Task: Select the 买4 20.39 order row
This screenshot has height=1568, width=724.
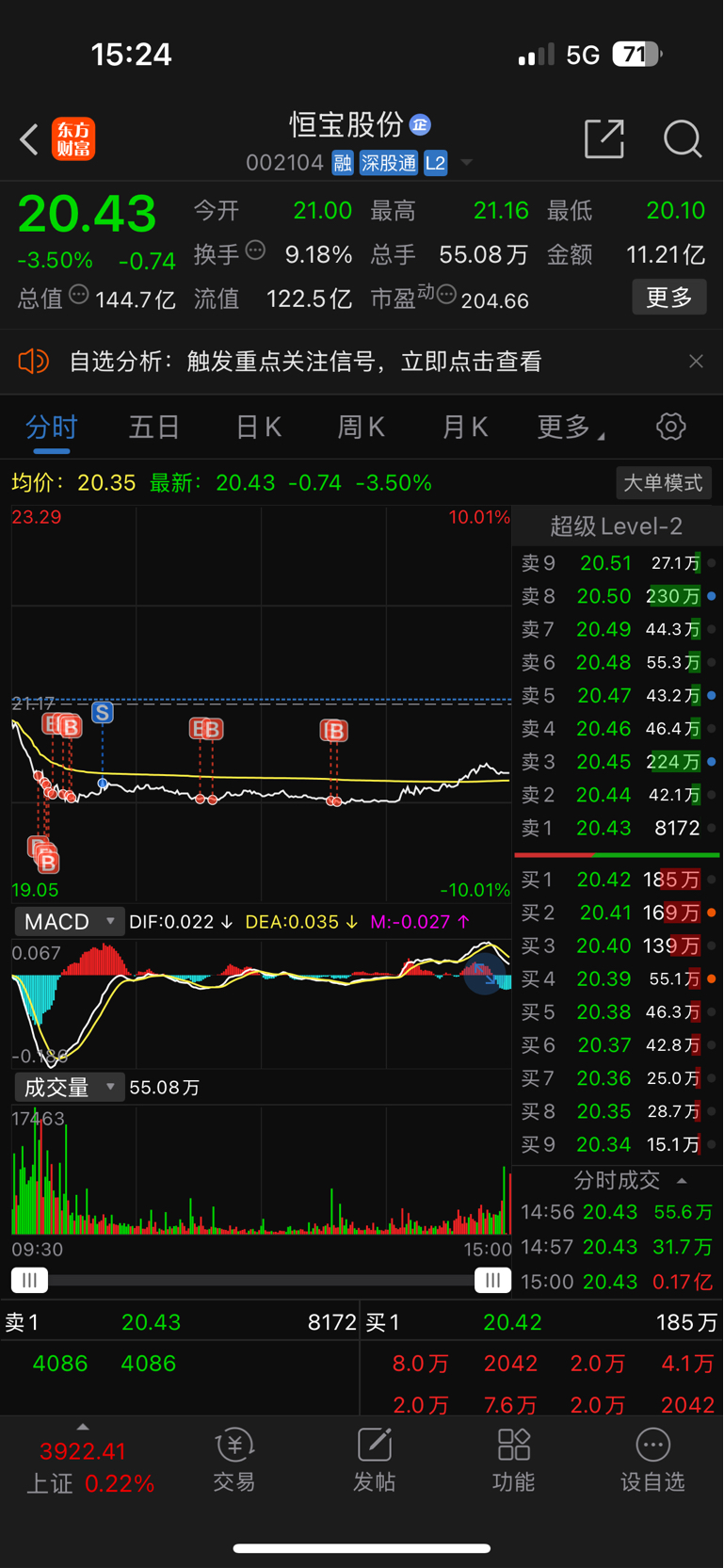Action: point(618,979)
